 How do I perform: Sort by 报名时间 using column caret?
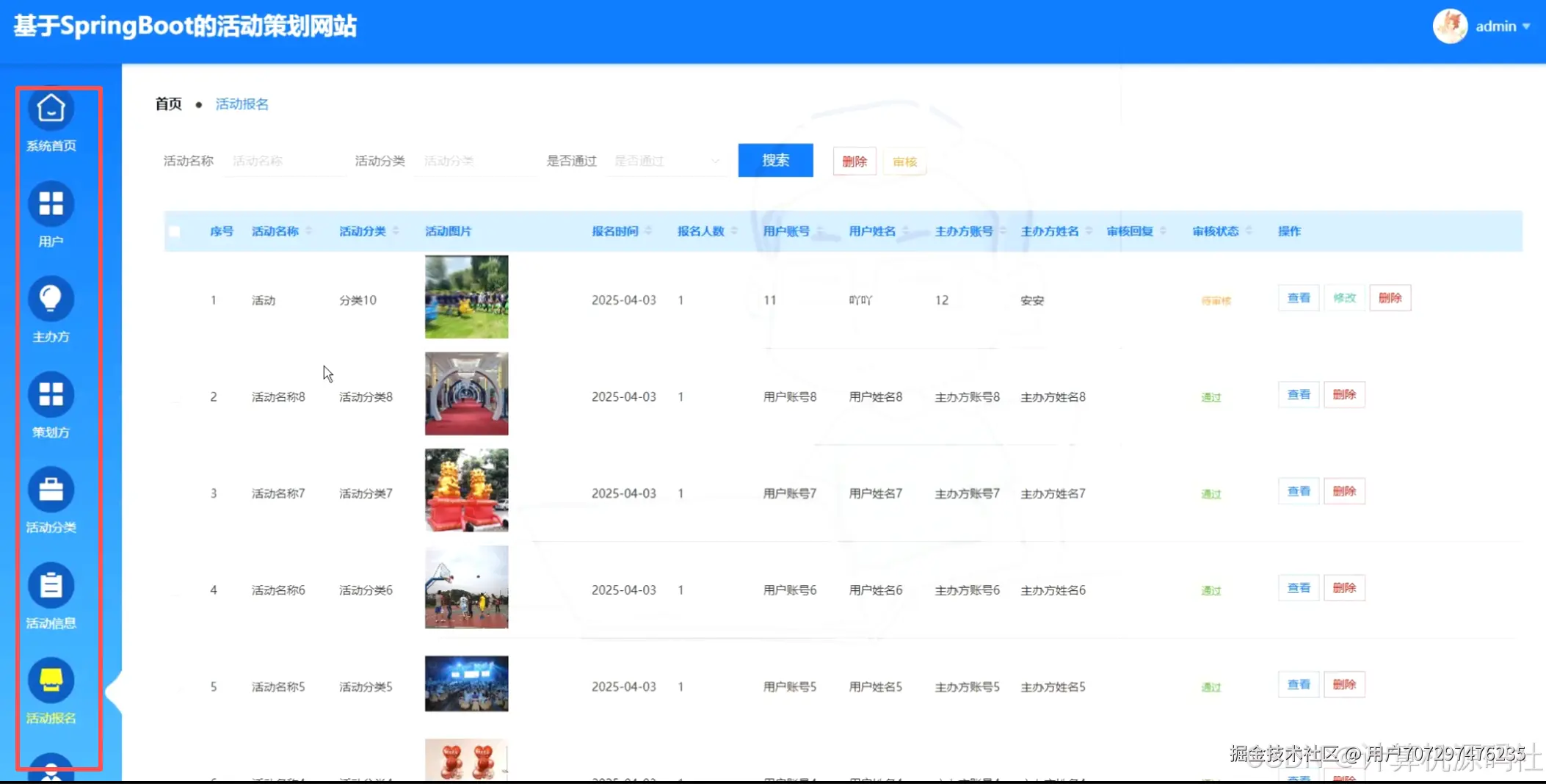click(649, 231)
